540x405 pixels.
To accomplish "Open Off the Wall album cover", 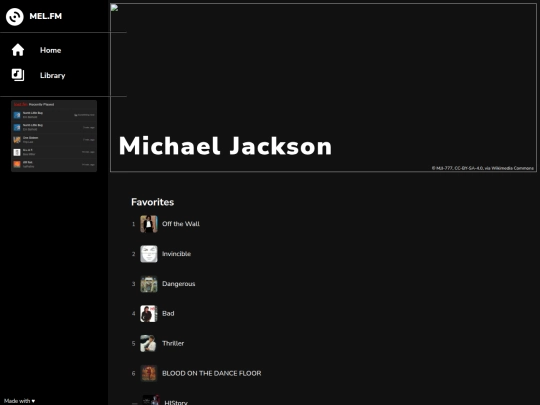I will (149, 224).
